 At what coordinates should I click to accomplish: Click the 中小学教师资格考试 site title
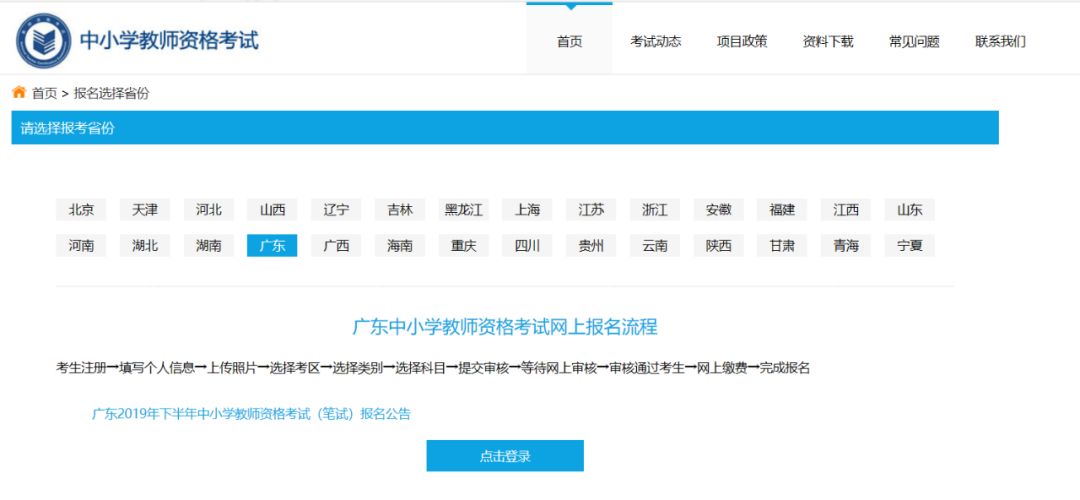click(x=169, y=41)
